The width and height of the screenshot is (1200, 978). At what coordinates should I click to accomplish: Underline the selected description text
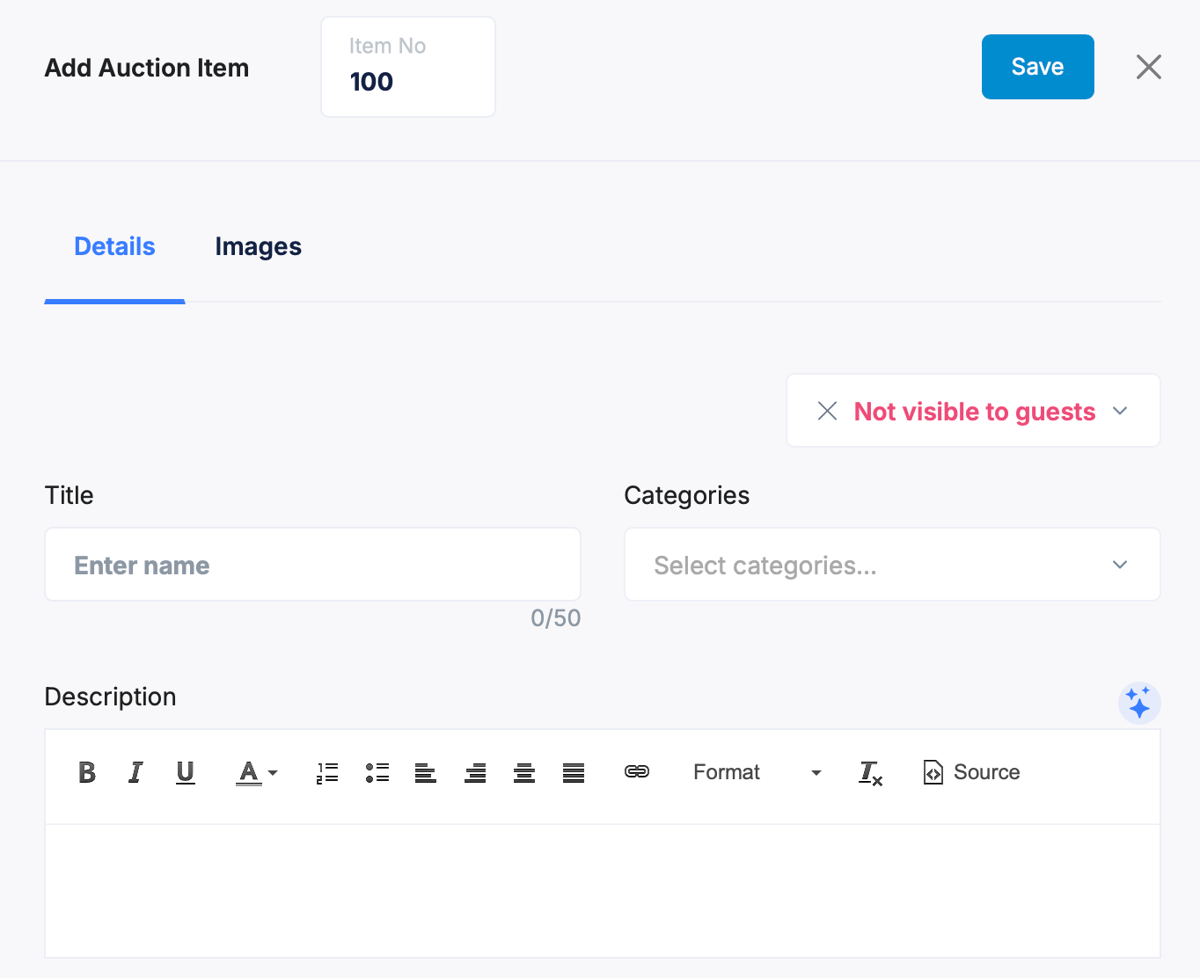[x=185, y=772]
